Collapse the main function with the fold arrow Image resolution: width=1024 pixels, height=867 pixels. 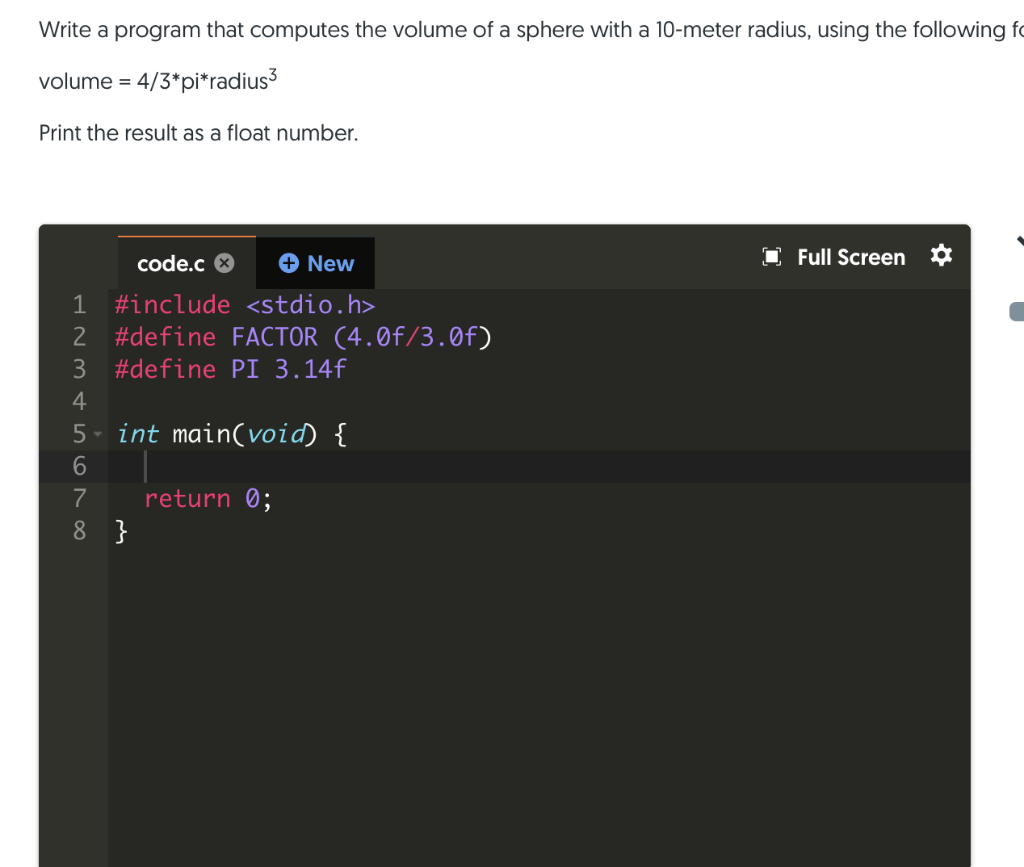pos(97,435)
